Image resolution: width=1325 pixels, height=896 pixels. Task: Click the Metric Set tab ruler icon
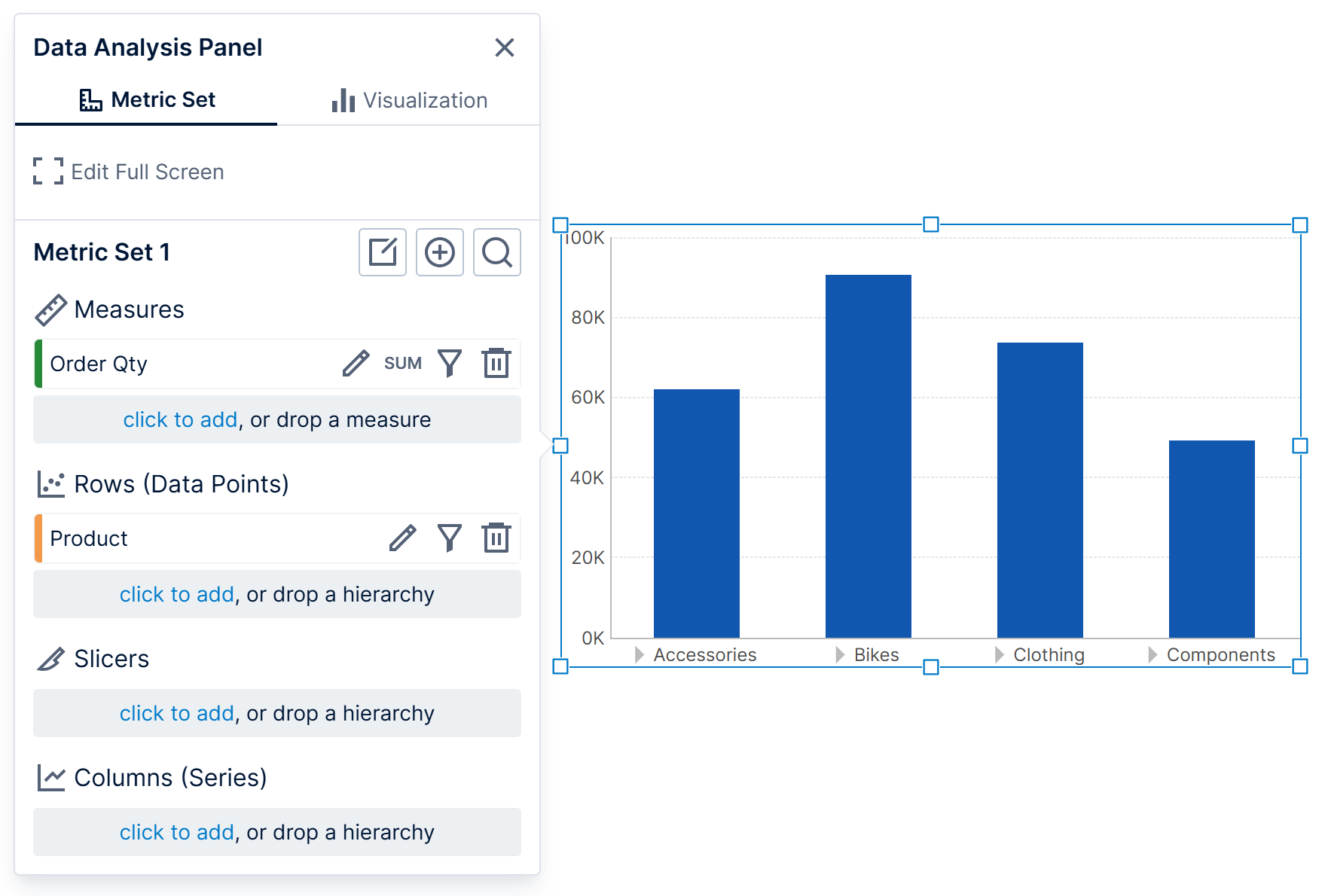91,100
